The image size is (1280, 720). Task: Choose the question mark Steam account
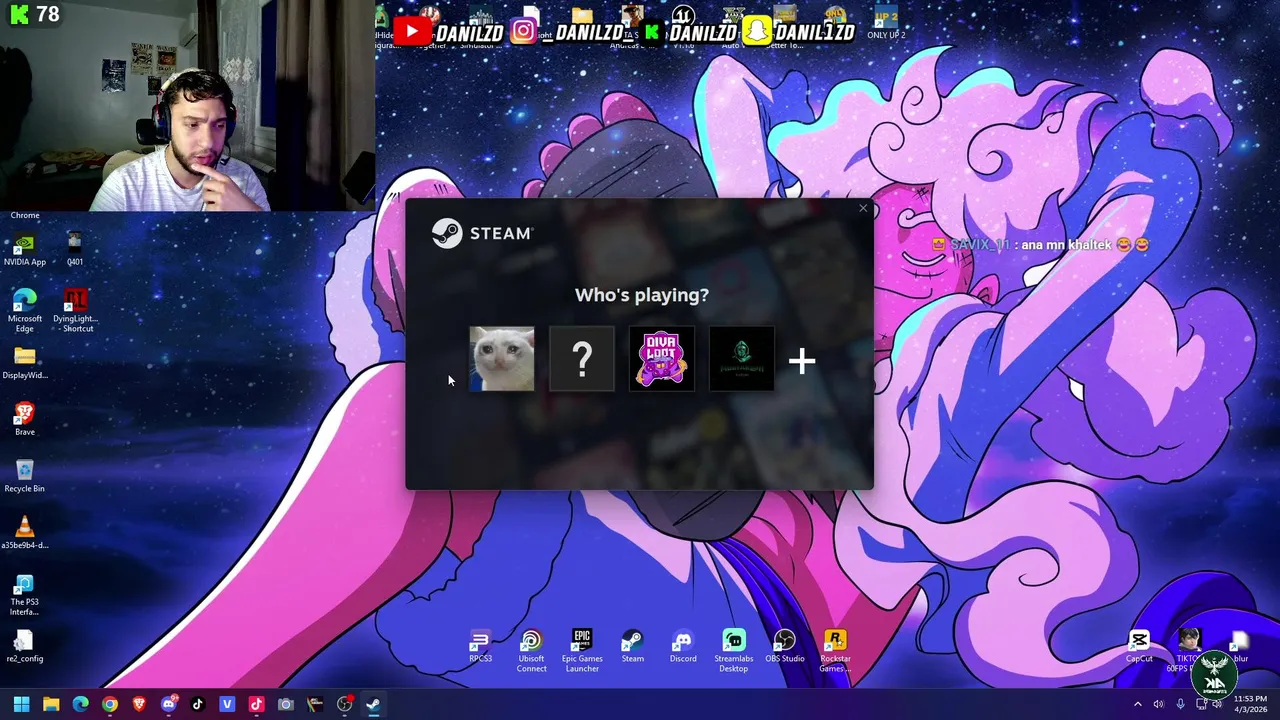[x=582, y=359]
